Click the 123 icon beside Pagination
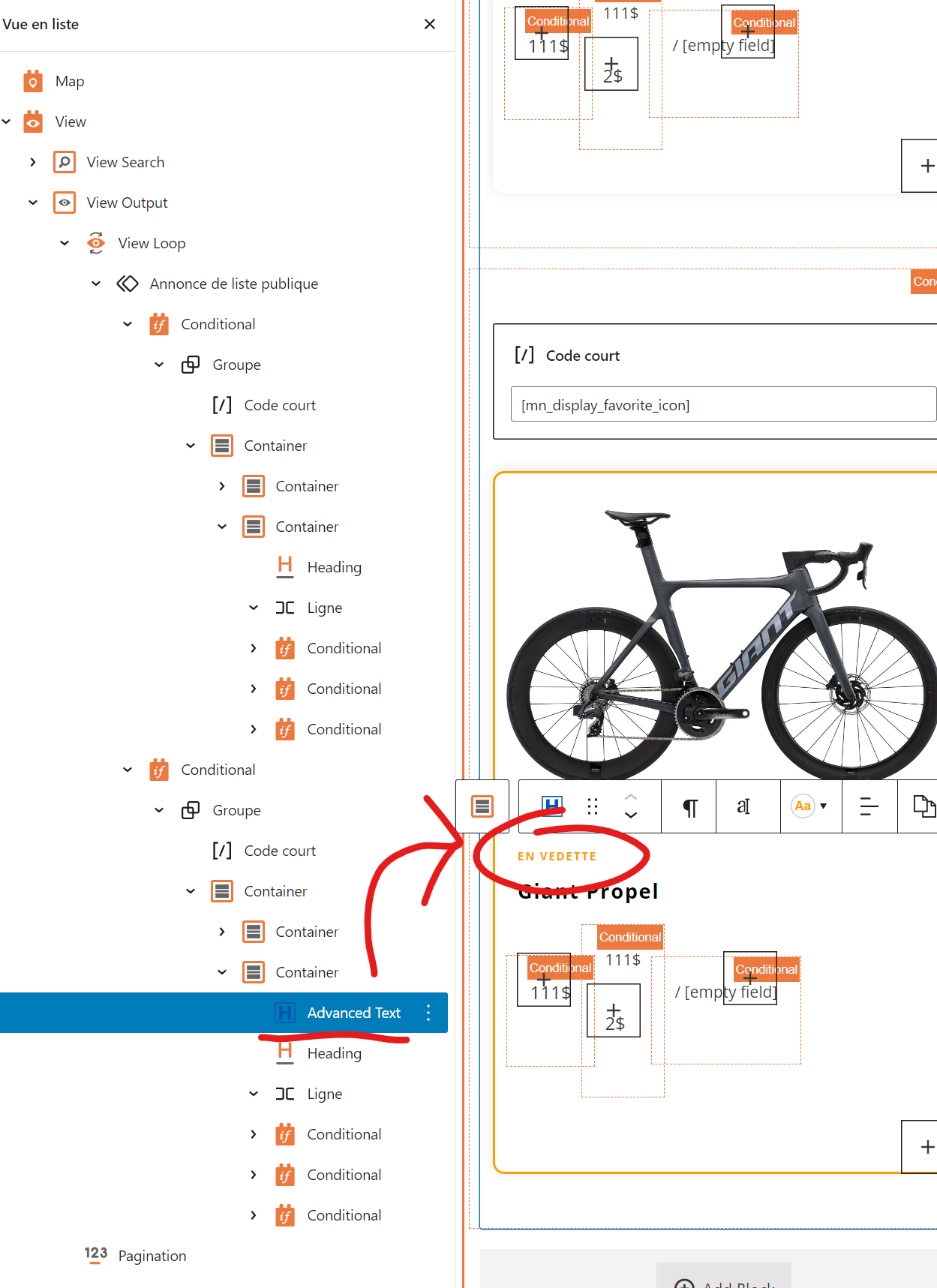The height and width of the screenshot is (1288, 937). (x=96, y=1254)
